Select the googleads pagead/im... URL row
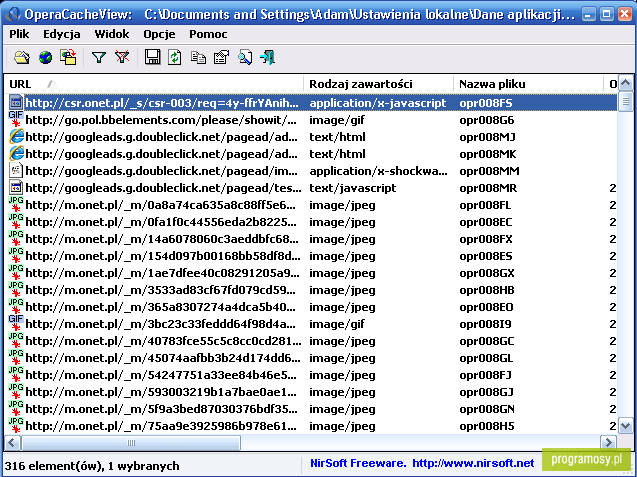This screenshot has width=637, height=477. [161, 171]
